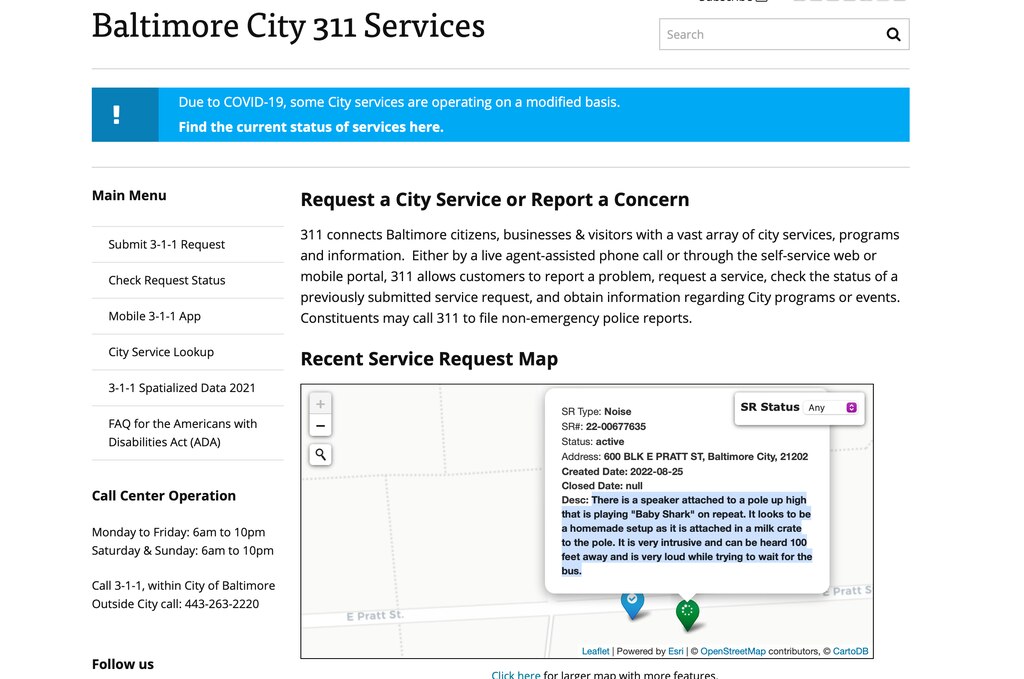Select the green map marker pin
This screenshot has width=1024, height=679.
688,611
